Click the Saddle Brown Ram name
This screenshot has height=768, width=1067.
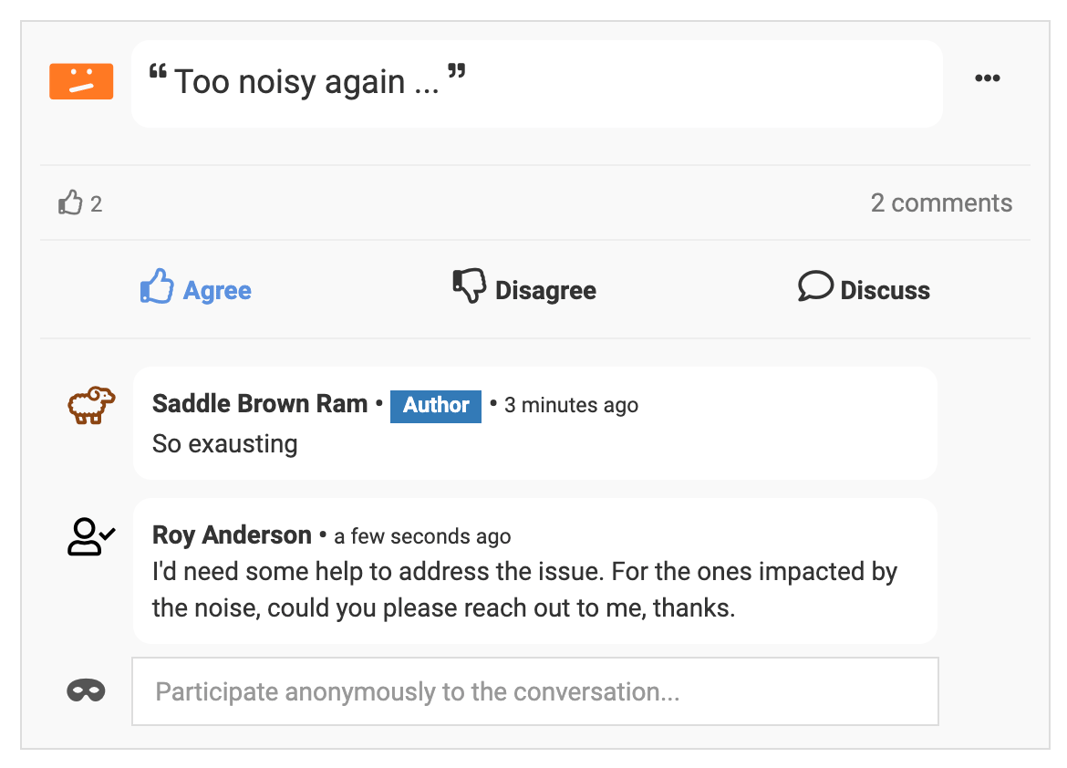coord(259,403)
